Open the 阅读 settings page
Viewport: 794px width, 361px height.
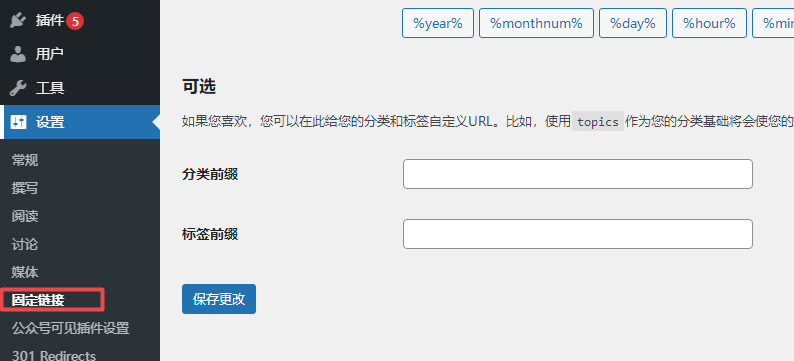click(25, 217)
